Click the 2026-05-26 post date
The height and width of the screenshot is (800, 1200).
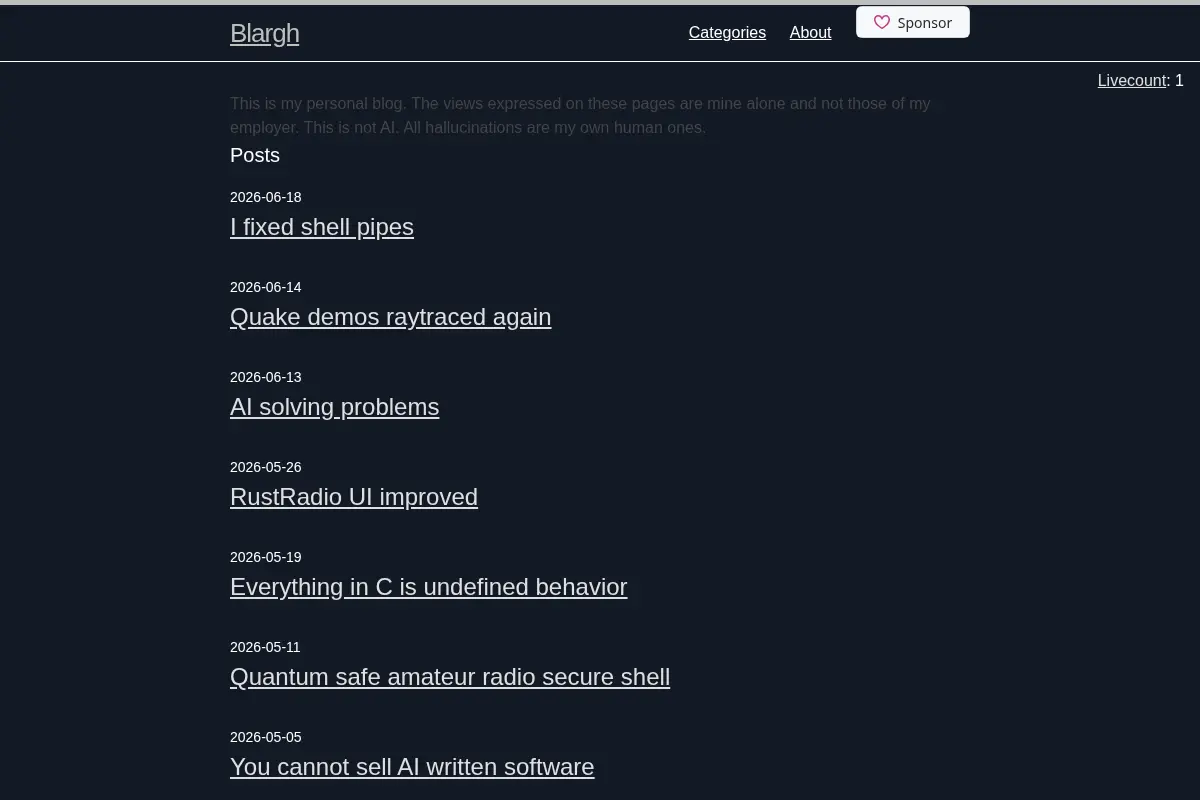point(265,467)
